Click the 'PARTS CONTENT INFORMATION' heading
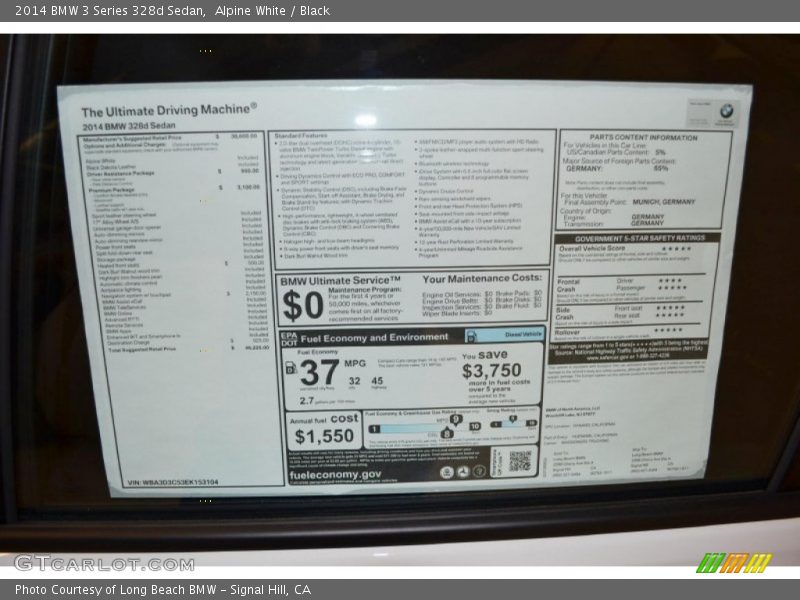 click(643, 137)
